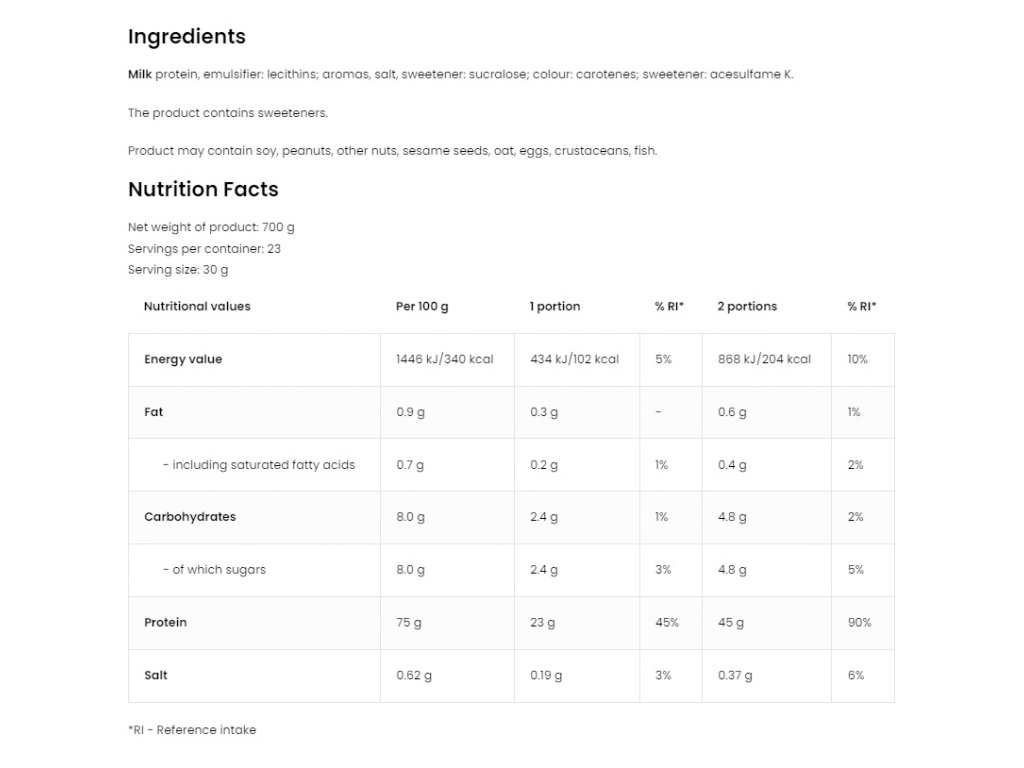The image size is (1024, 768).
Task: Click the Salt row label
Action: (154, 675)
